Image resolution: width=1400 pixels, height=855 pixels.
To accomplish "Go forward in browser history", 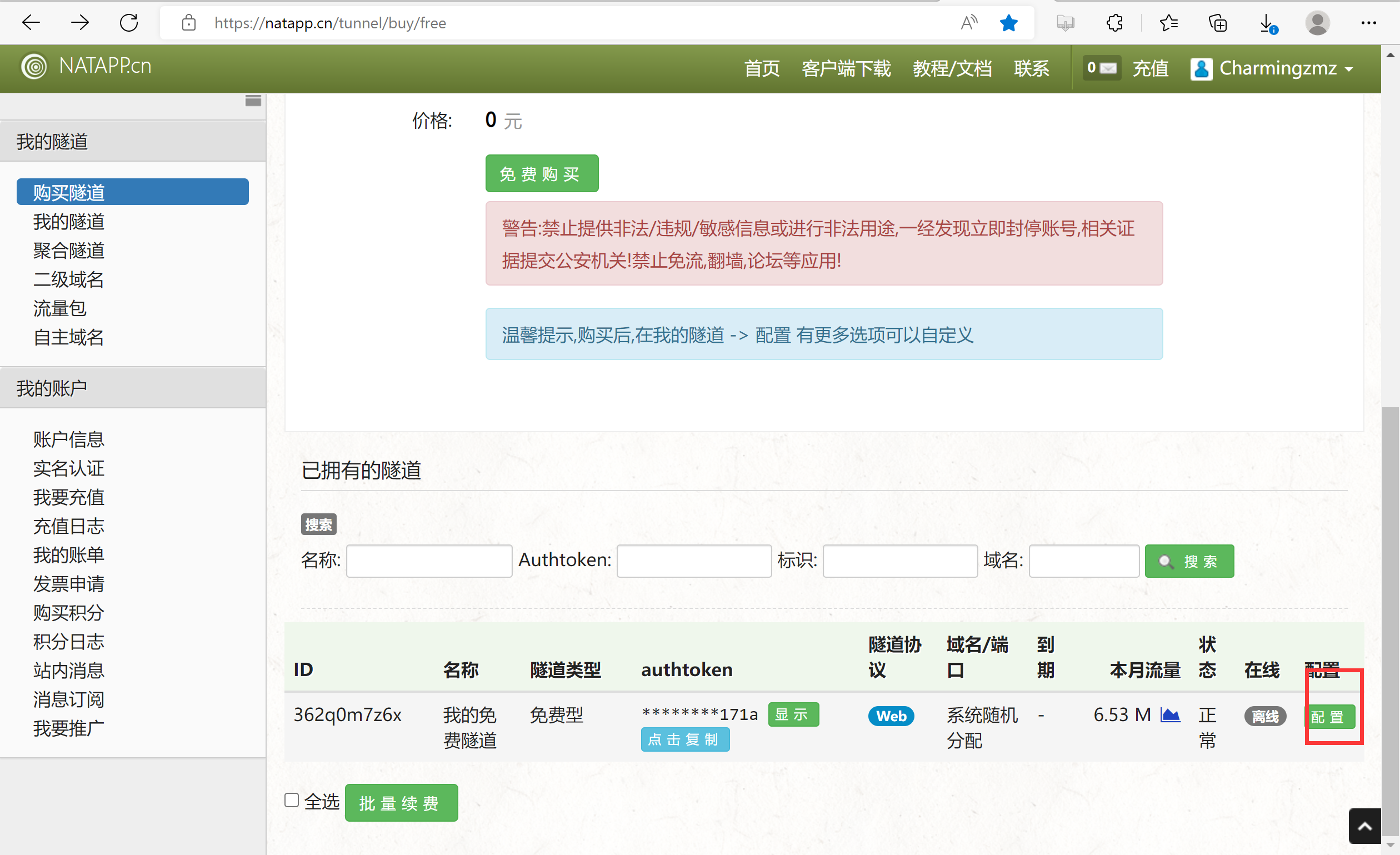I will point(79,23).
